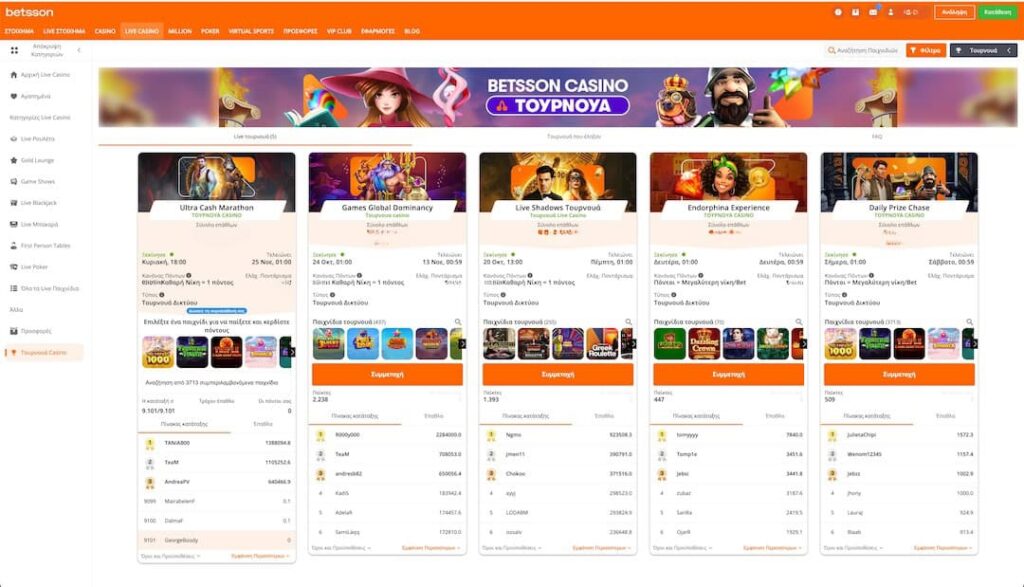The image size is (1024, 587).
Task: Select the Έπαθλα tab in Endorphina Experience card
Action: tap(775, 414)
